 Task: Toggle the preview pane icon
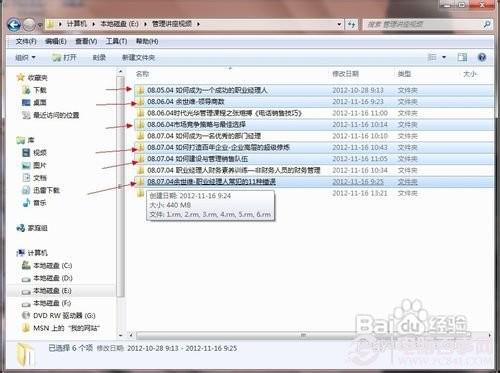click(462, 57)
